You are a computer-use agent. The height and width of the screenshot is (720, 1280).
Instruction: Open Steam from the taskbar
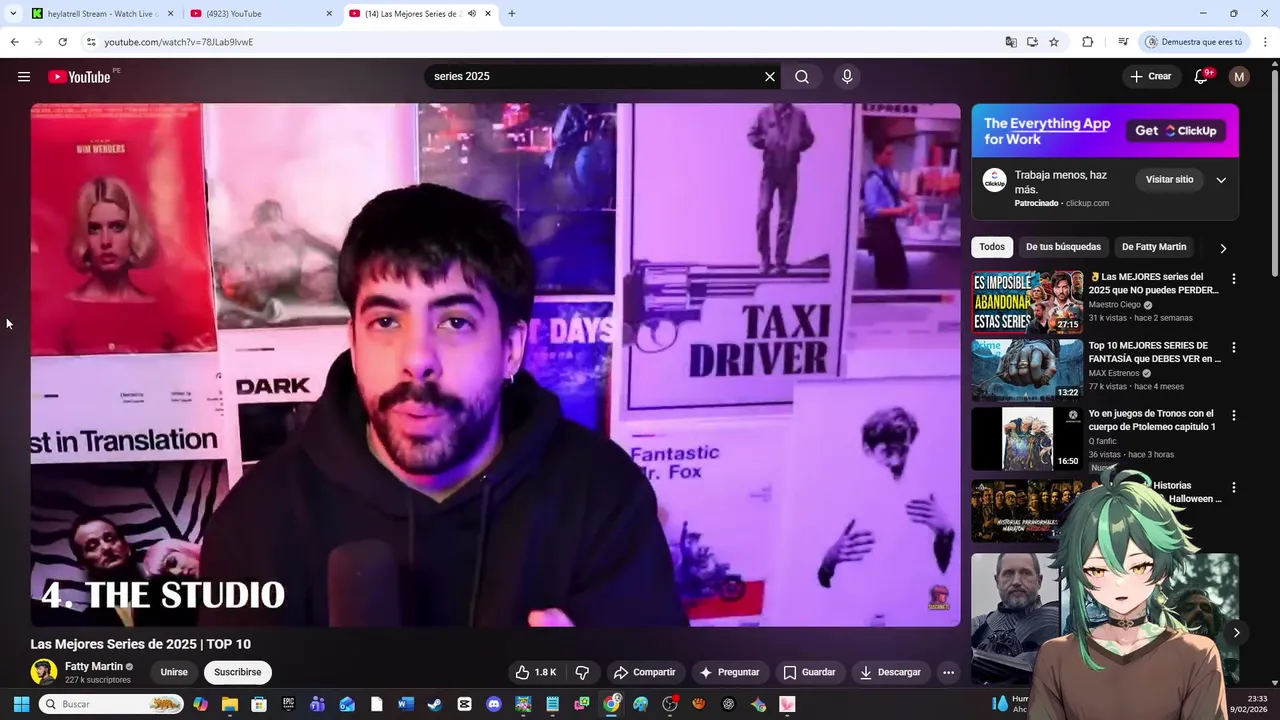(x=435, y=704)
